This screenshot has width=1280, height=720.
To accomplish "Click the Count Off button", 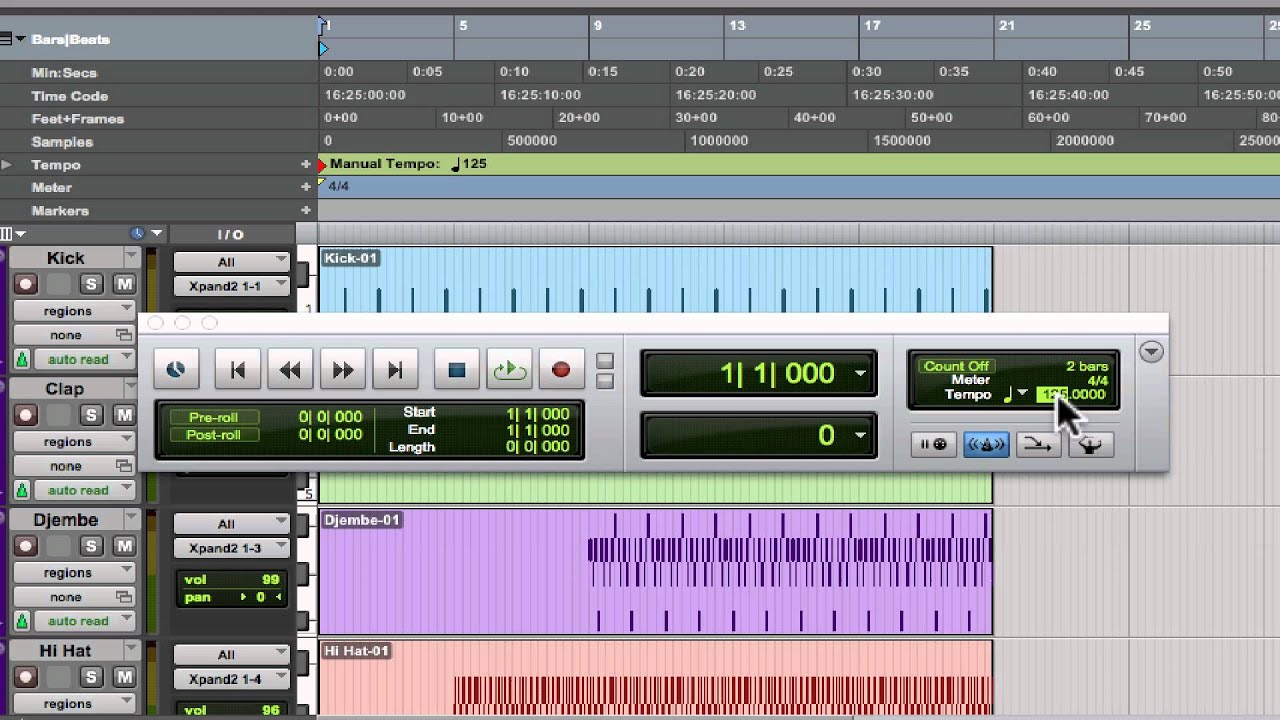I will [956, 366].
